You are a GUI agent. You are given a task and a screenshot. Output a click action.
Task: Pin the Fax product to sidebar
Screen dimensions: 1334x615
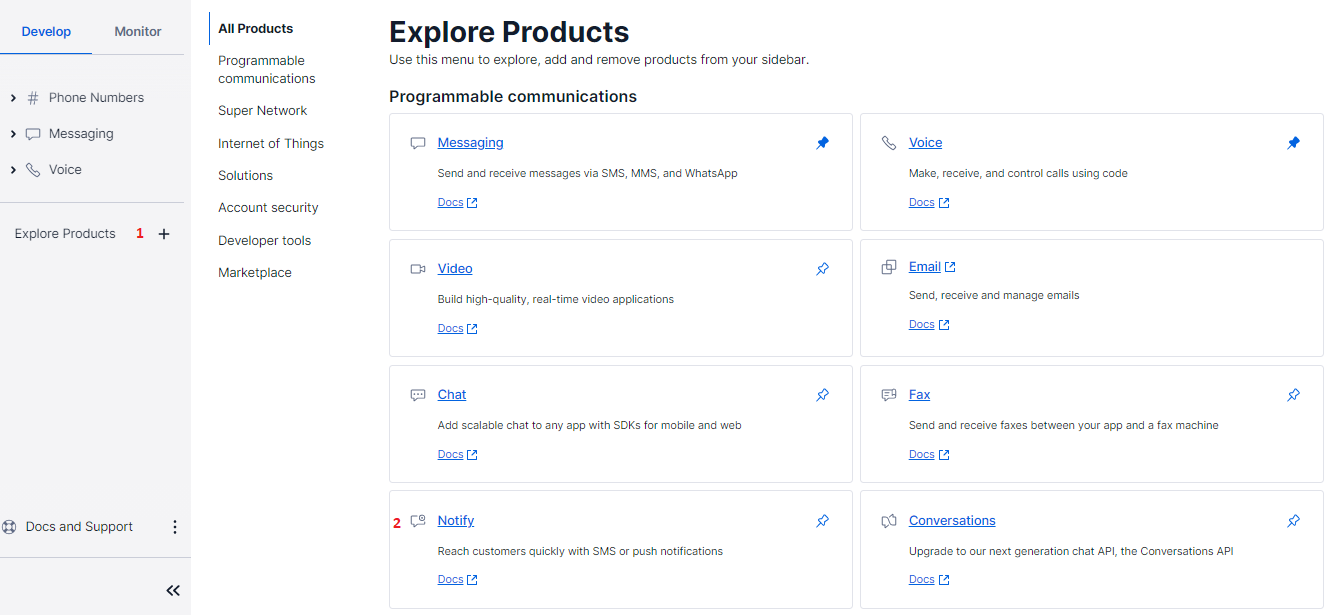[1293, 395]
